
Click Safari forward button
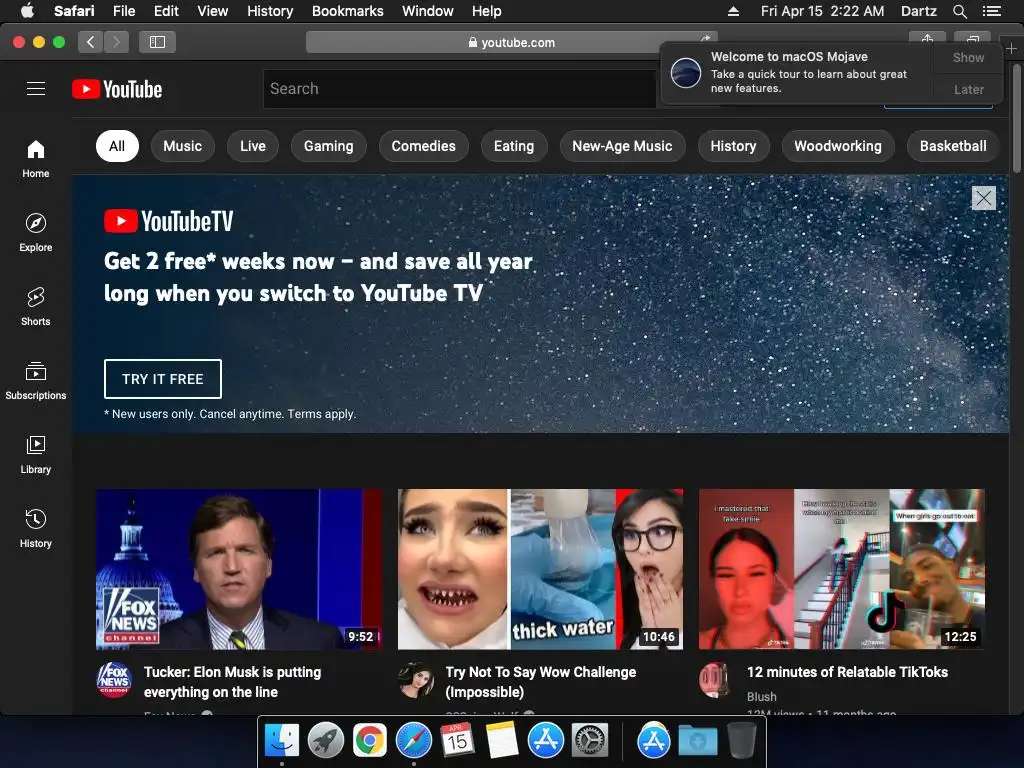point(116,42)
